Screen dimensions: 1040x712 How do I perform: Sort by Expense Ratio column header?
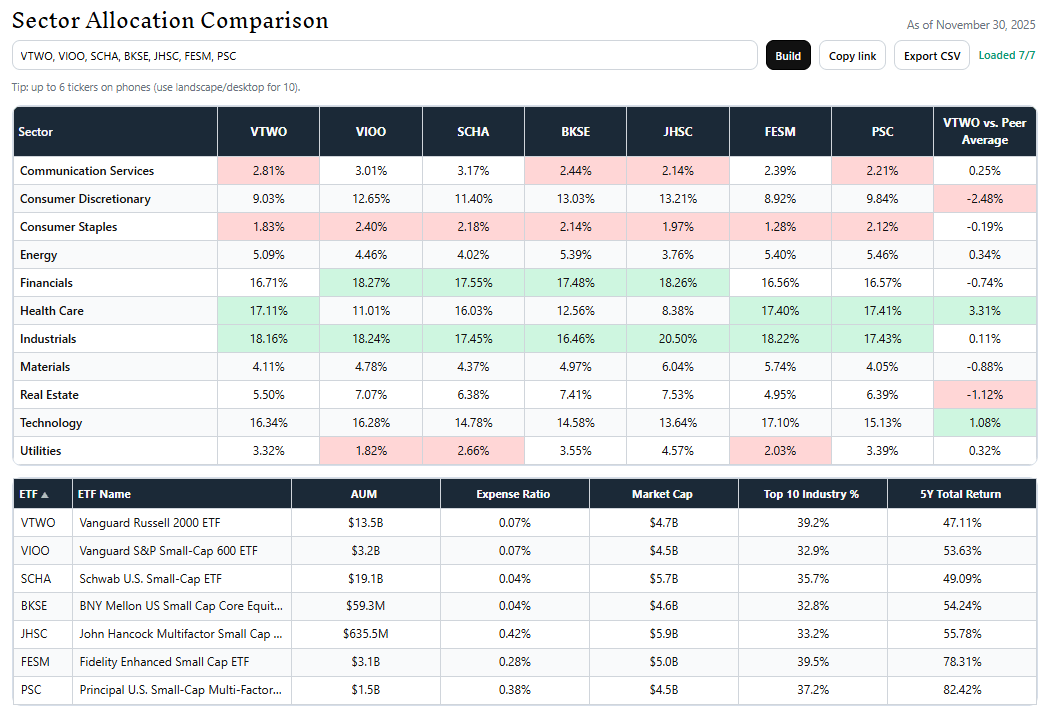pyautogui.click(x=514, y=494)
